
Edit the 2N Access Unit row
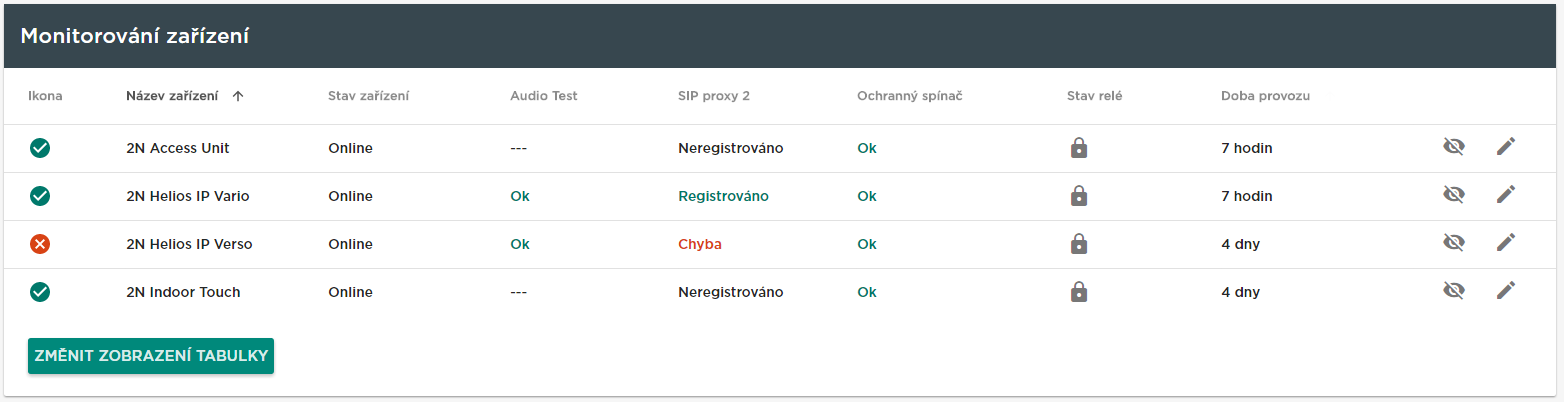pyautogui.click(x=1506, y=148)
